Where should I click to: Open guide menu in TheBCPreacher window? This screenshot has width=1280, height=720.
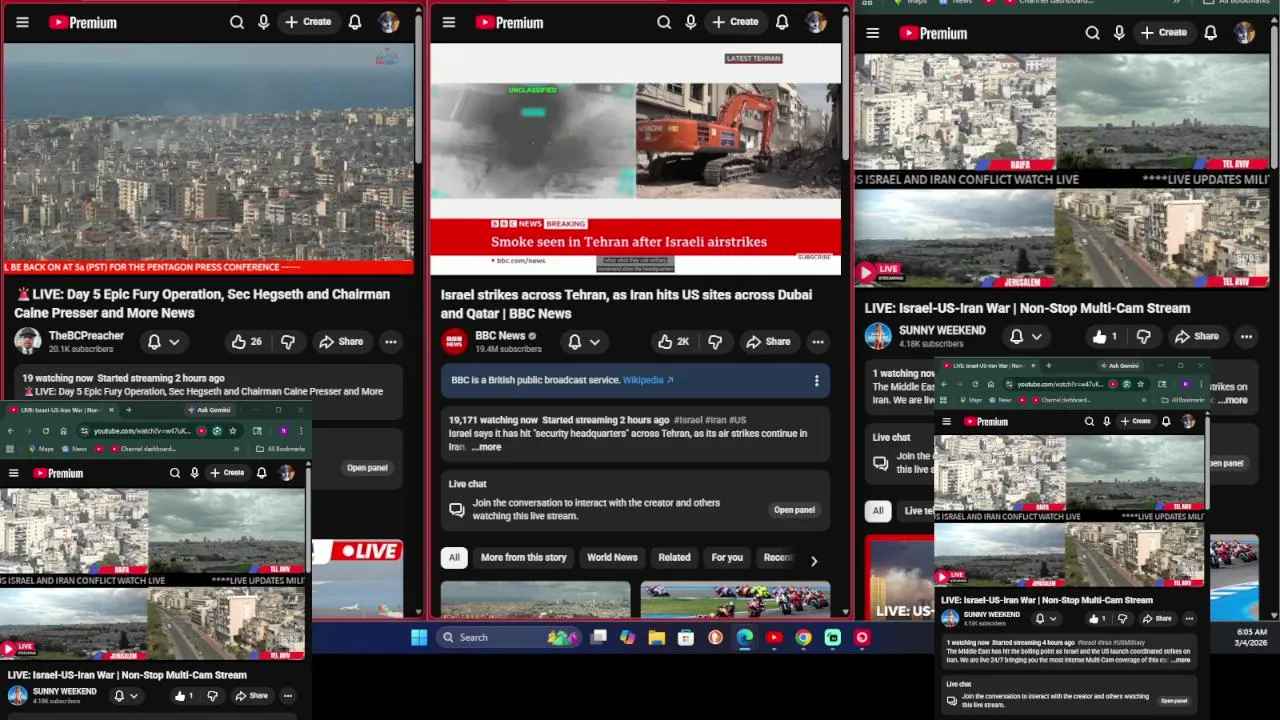22,22
